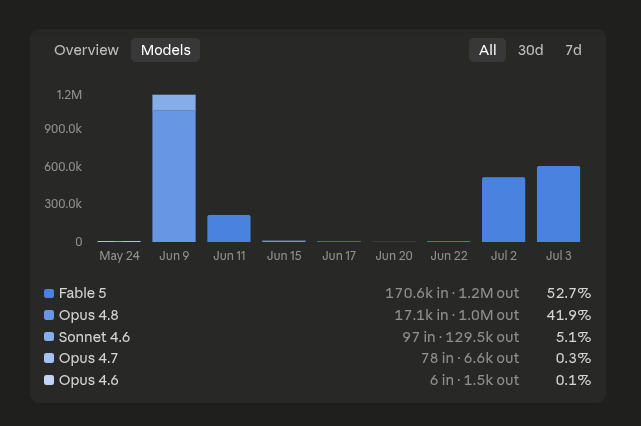Click the Opus 4.6 legend label
Screen dimensions: 641x426
[x=89, y=380]
